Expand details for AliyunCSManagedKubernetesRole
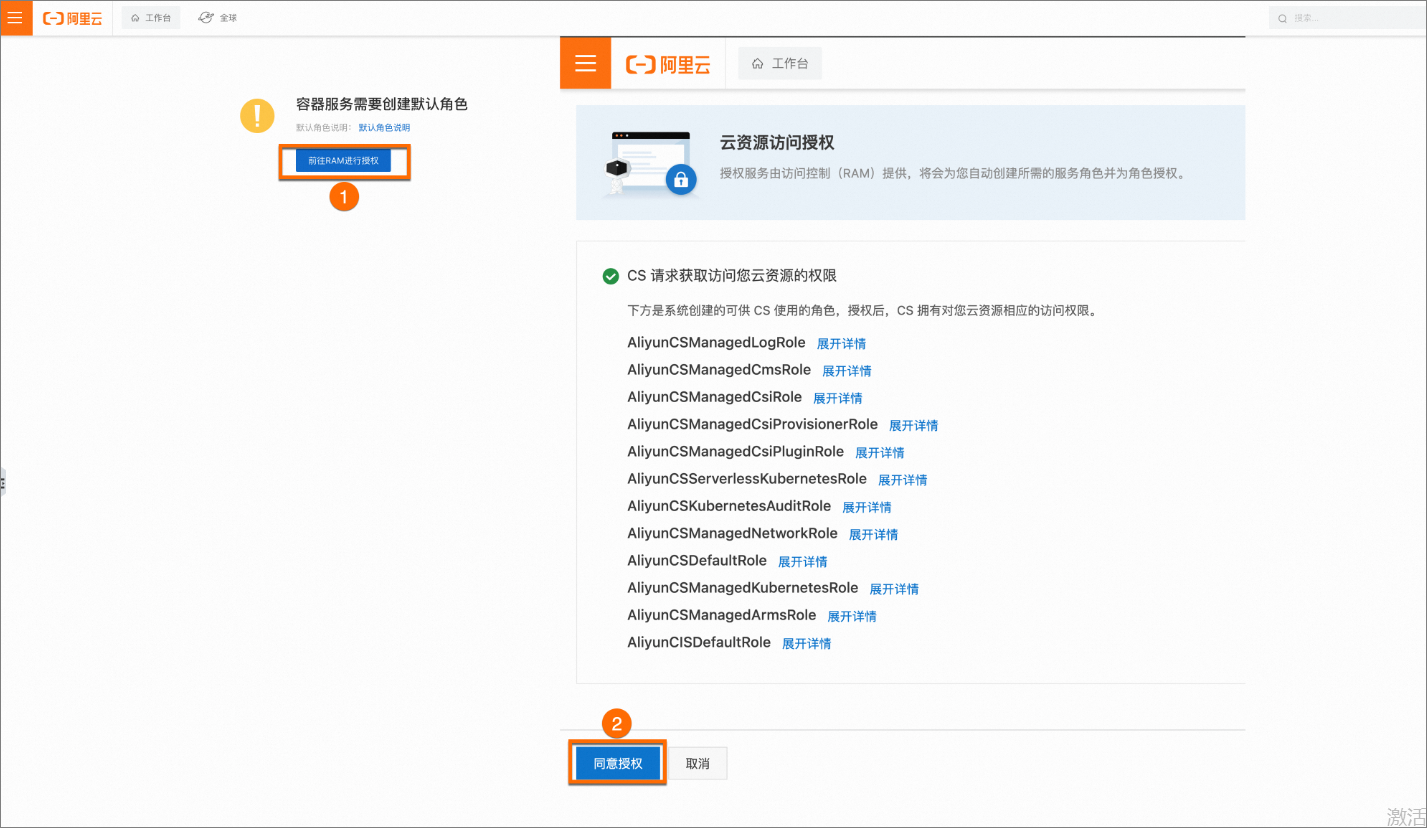Viewport: 1427px width, 828px height. 894,588
